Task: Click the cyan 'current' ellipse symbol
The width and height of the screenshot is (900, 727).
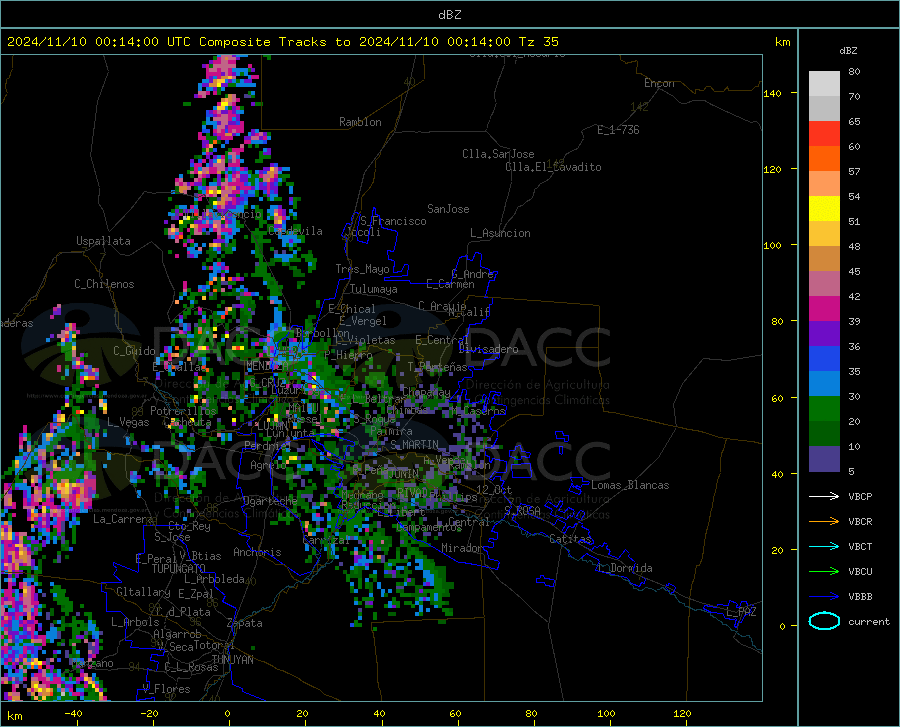Action: click(824, 621)
